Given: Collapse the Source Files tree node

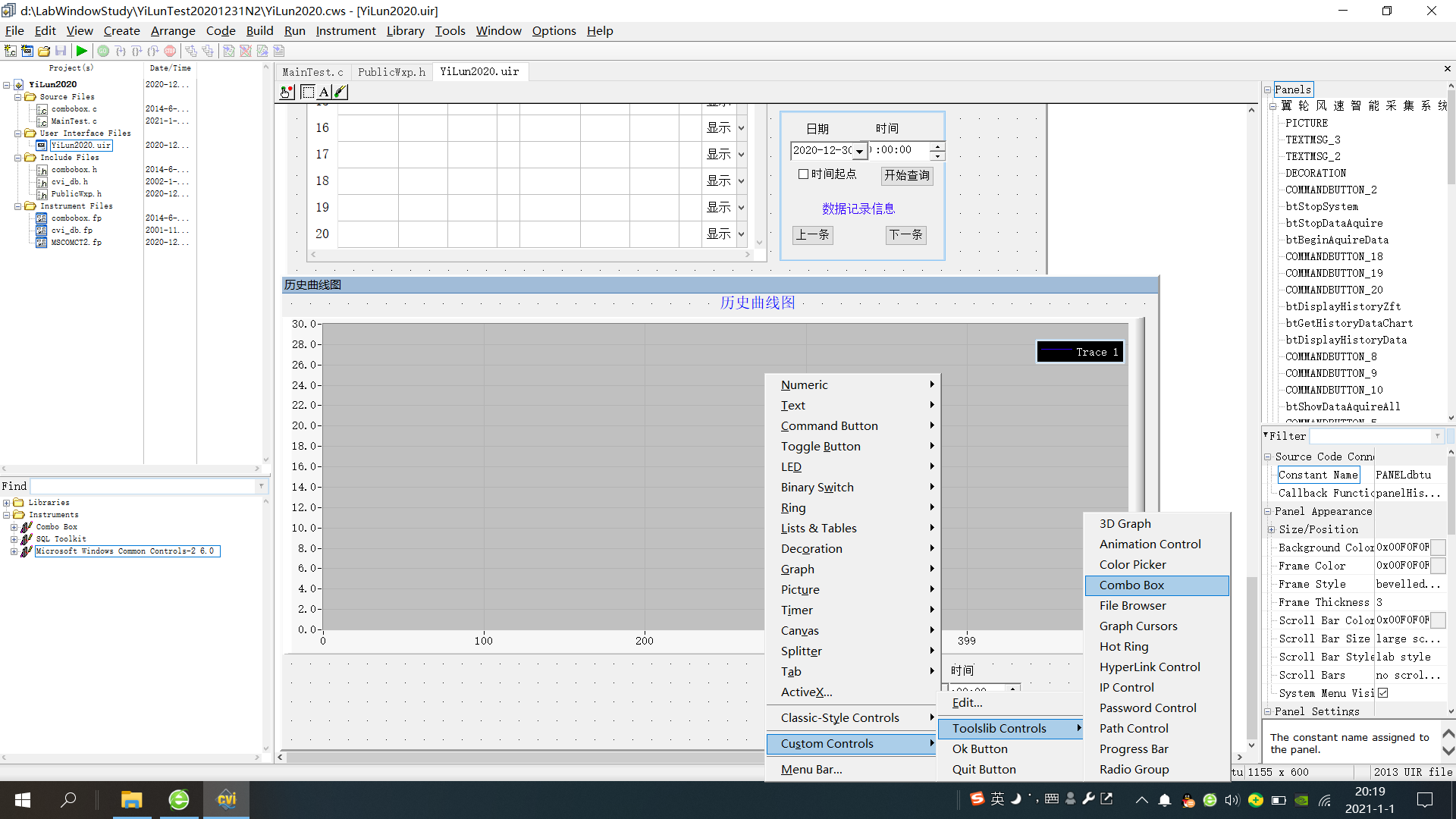Looking at the screenshot, I should pyautogui.click(x=18, y=96).
